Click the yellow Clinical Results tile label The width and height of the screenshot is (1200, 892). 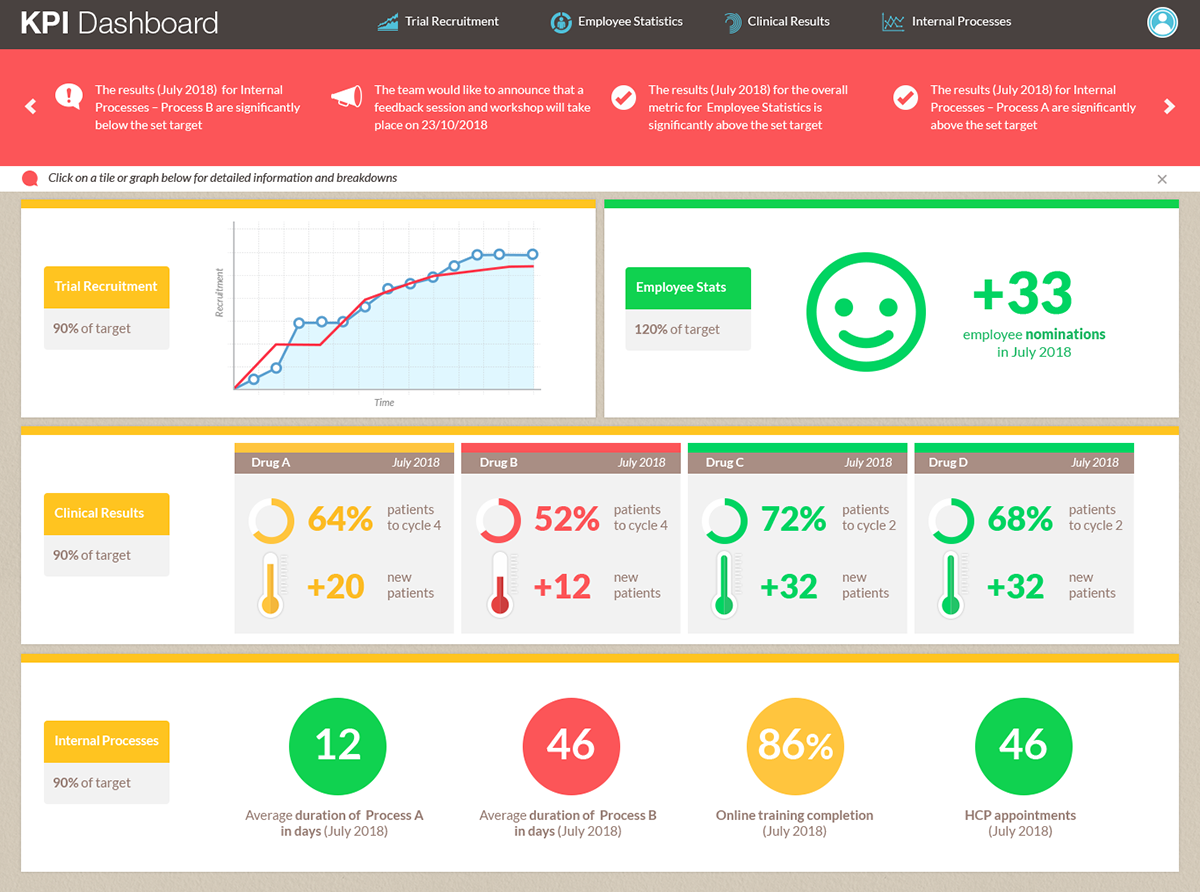tap(106, 514)
